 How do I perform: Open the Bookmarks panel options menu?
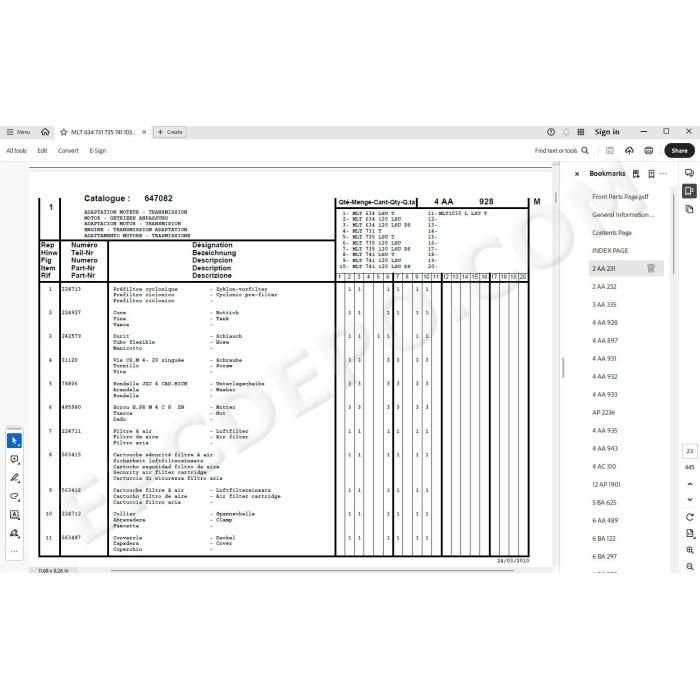click(x=663, y=174)
